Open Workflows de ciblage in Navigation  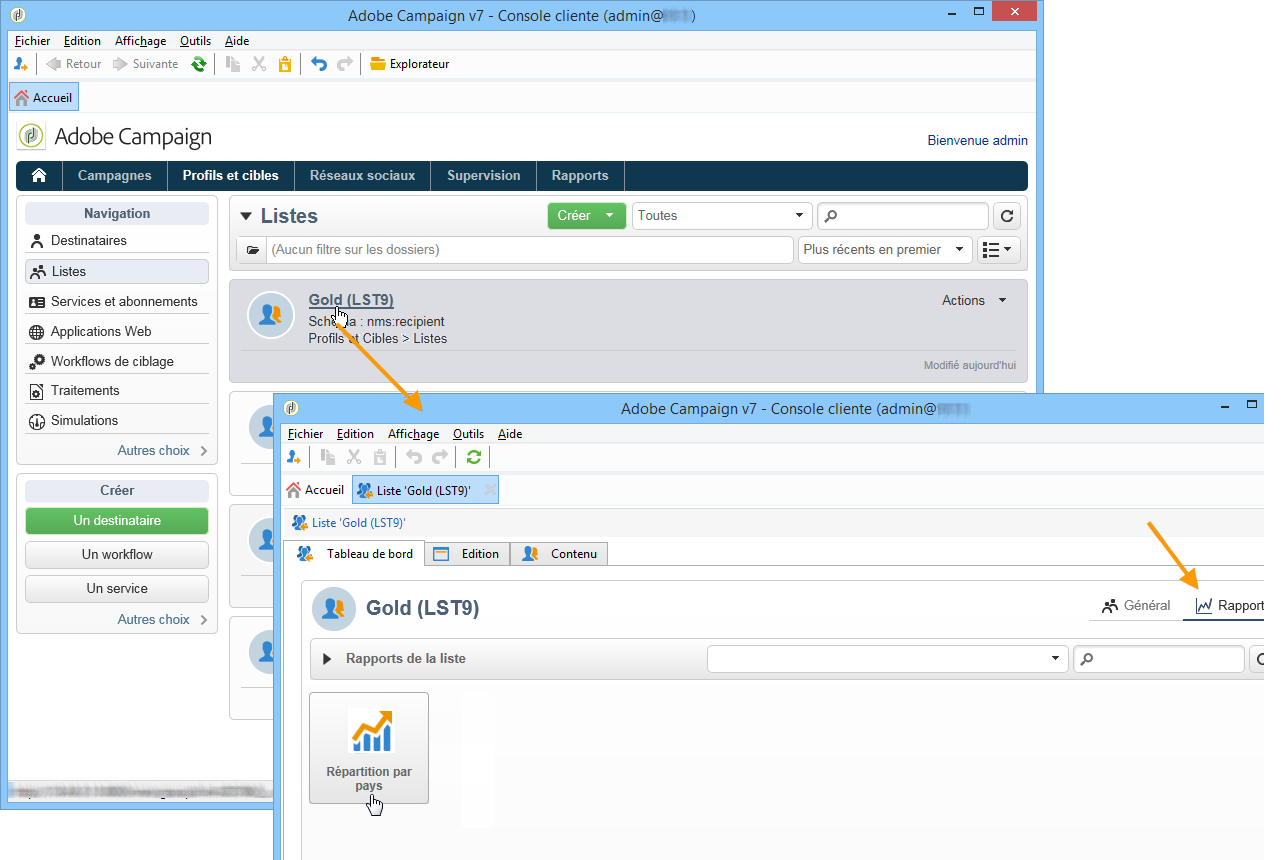click(117, 361)
